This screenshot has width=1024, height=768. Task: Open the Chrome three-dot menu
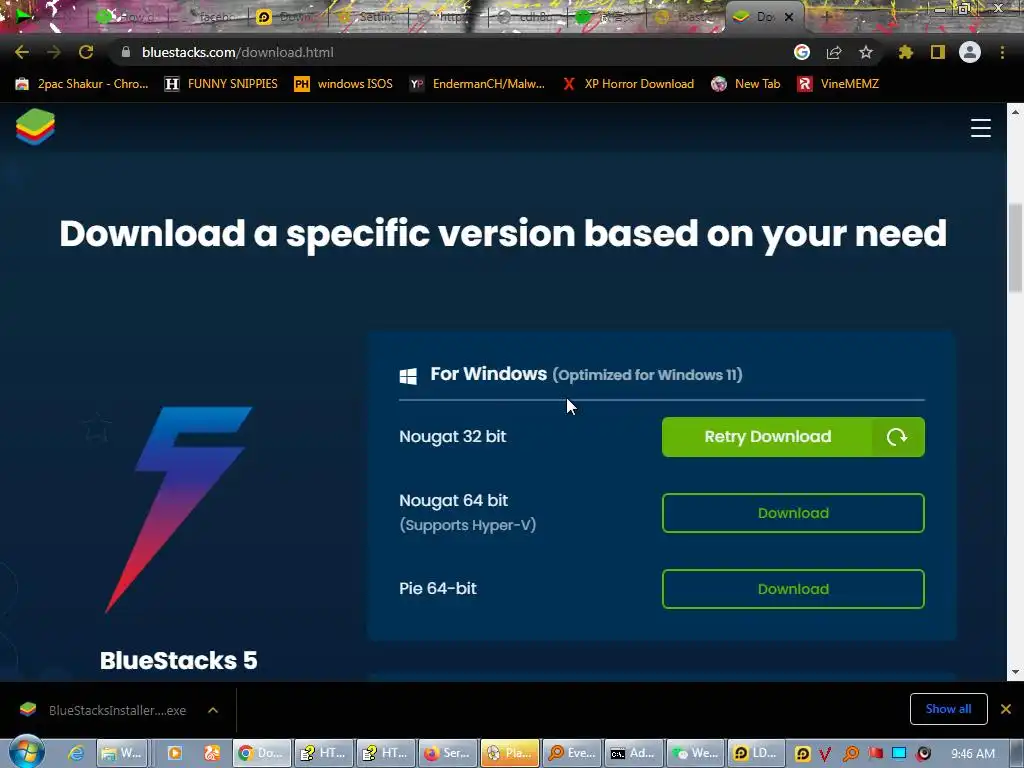(x=1002, y=52)
